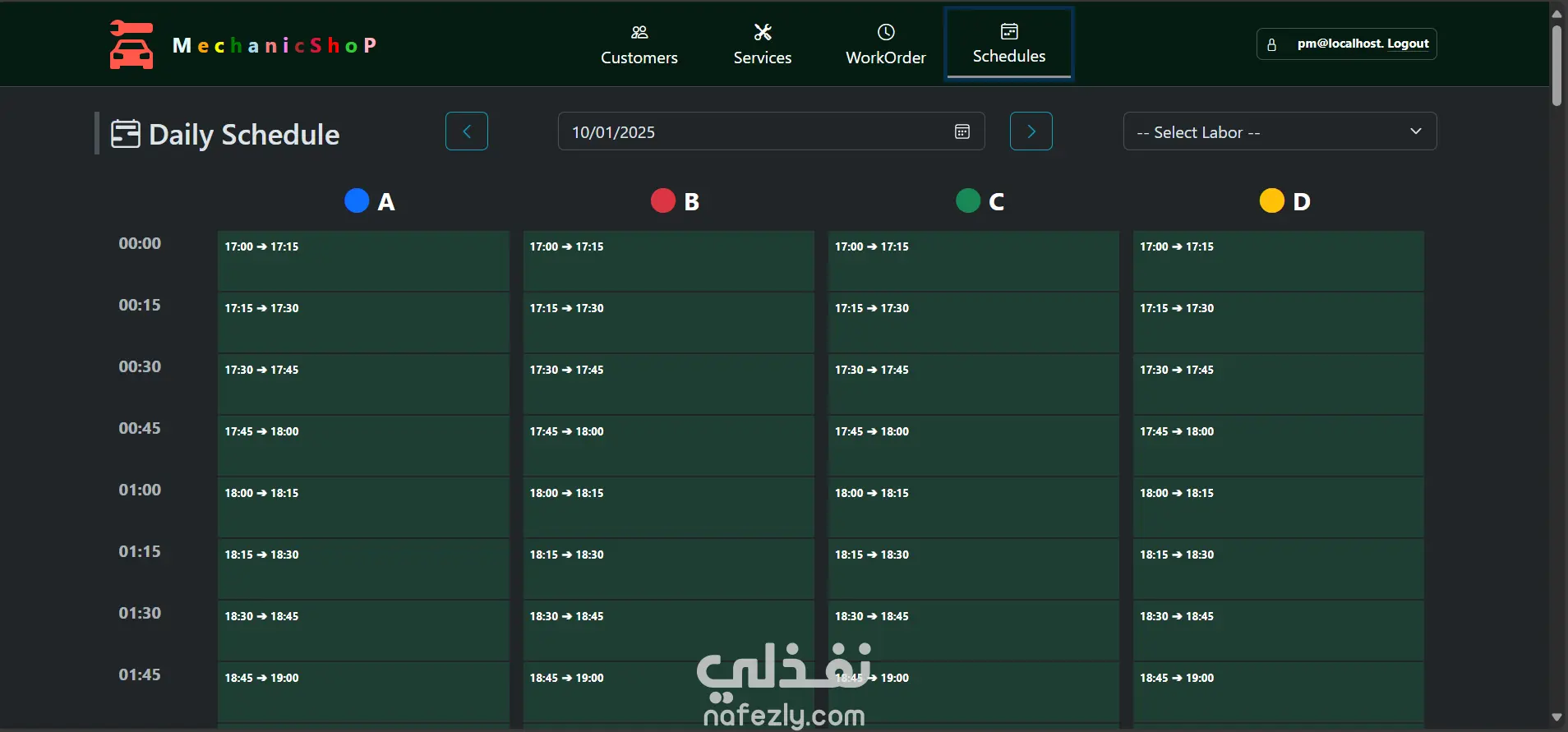Click the 01:45 time row label
Viewport: 1568px width, 732px height.
click(140, 674)
